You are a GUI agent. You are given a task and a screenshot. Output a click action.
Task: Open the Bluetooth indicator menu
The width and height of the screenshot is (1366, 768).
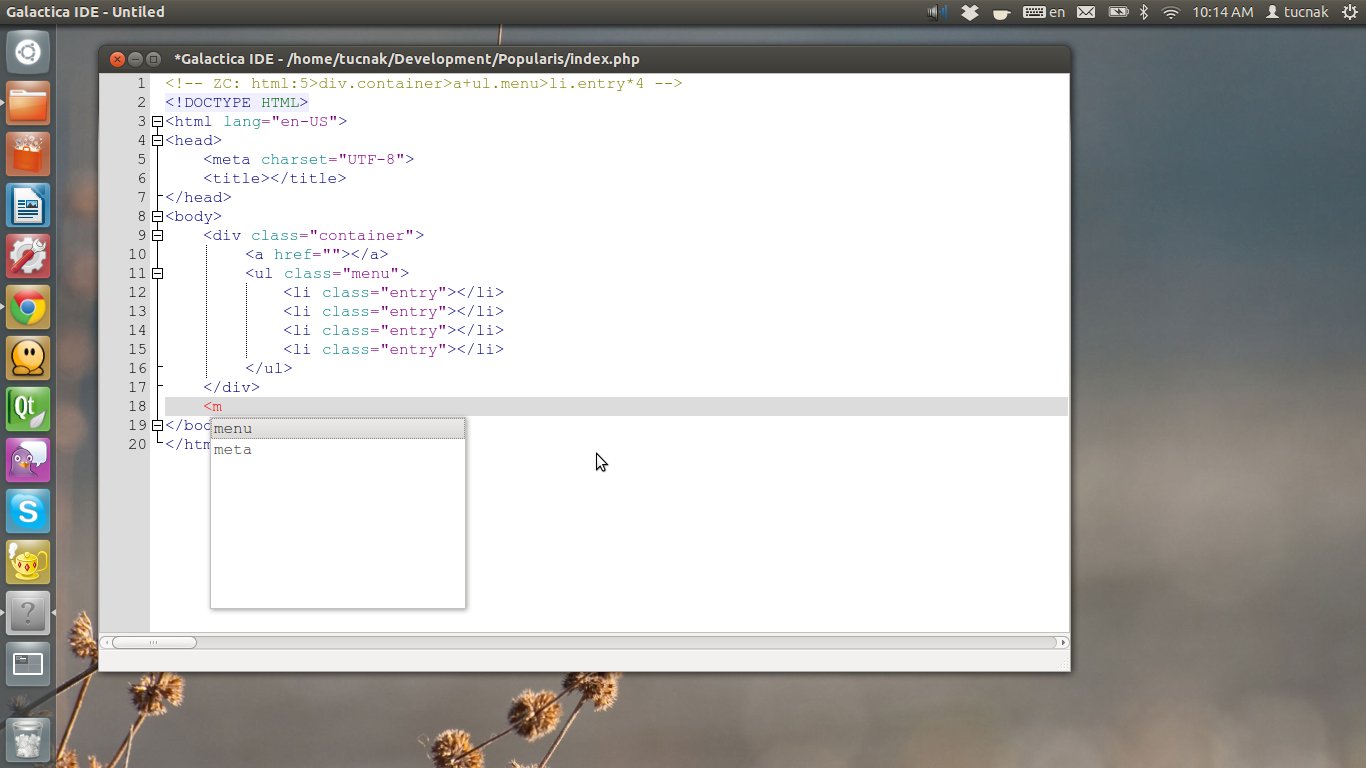(1145, 12)
